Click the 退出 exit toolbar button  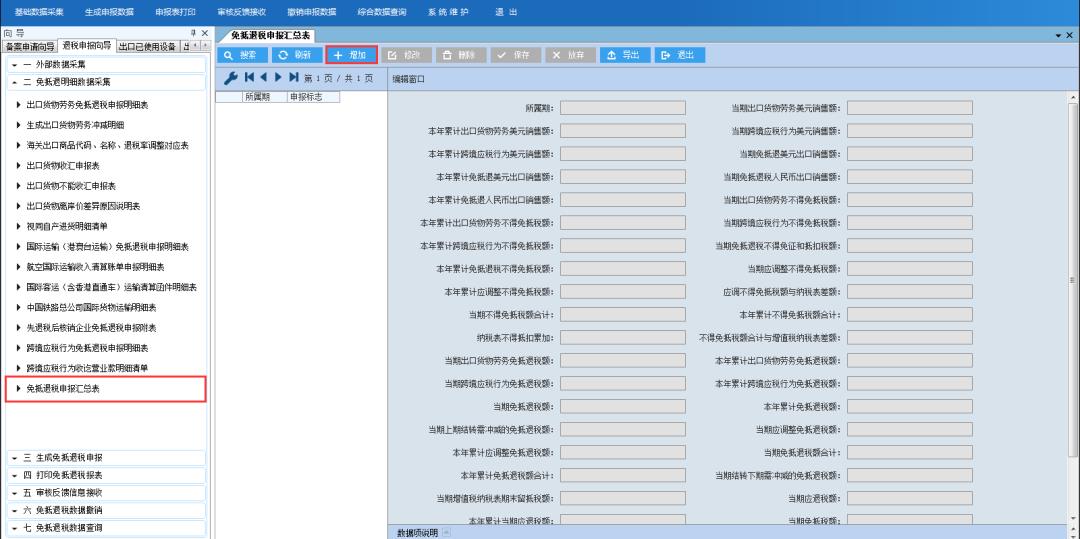[680, 55]
